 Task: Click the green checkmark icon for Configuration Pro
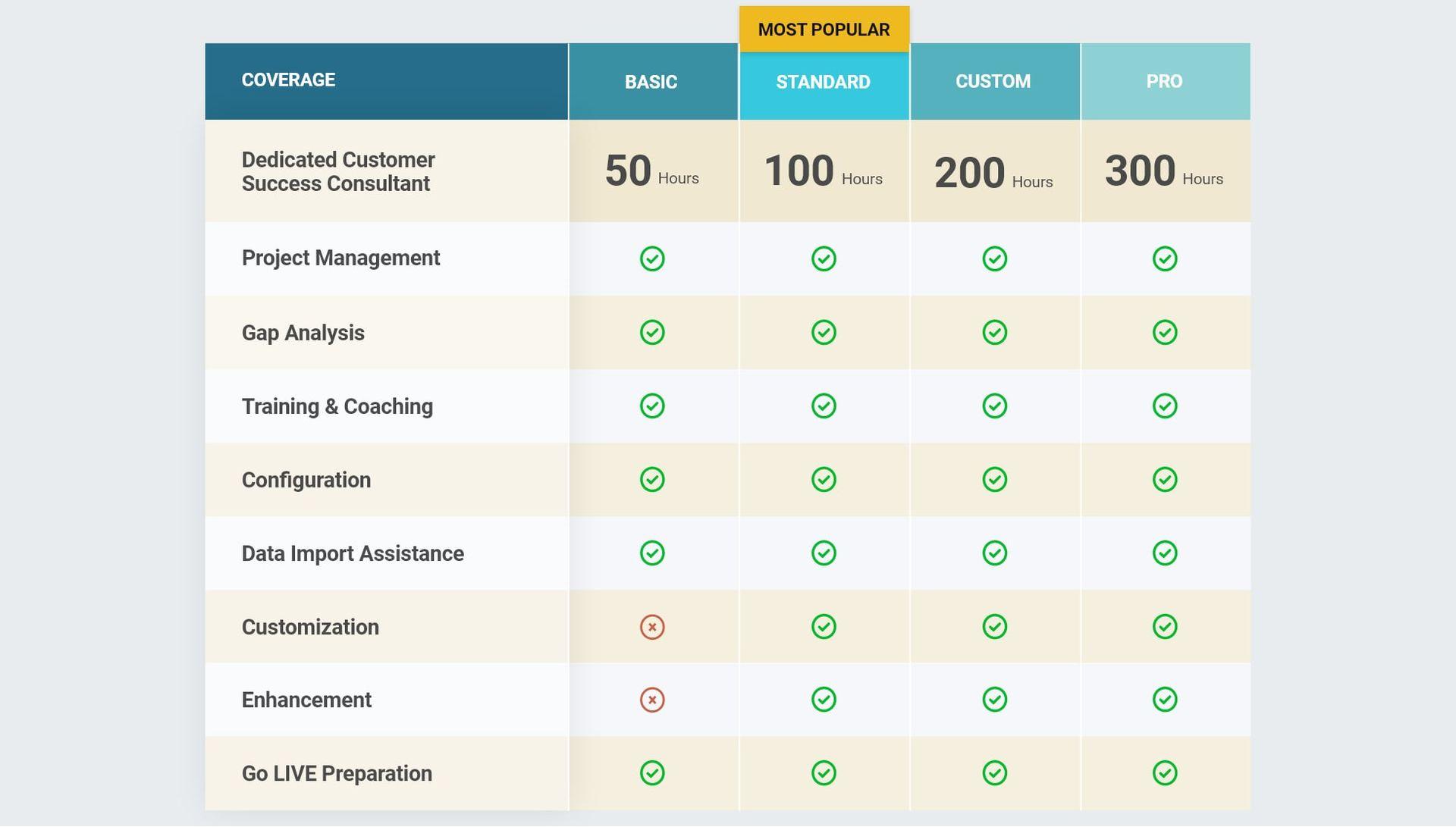click(x=1163, y=479)
